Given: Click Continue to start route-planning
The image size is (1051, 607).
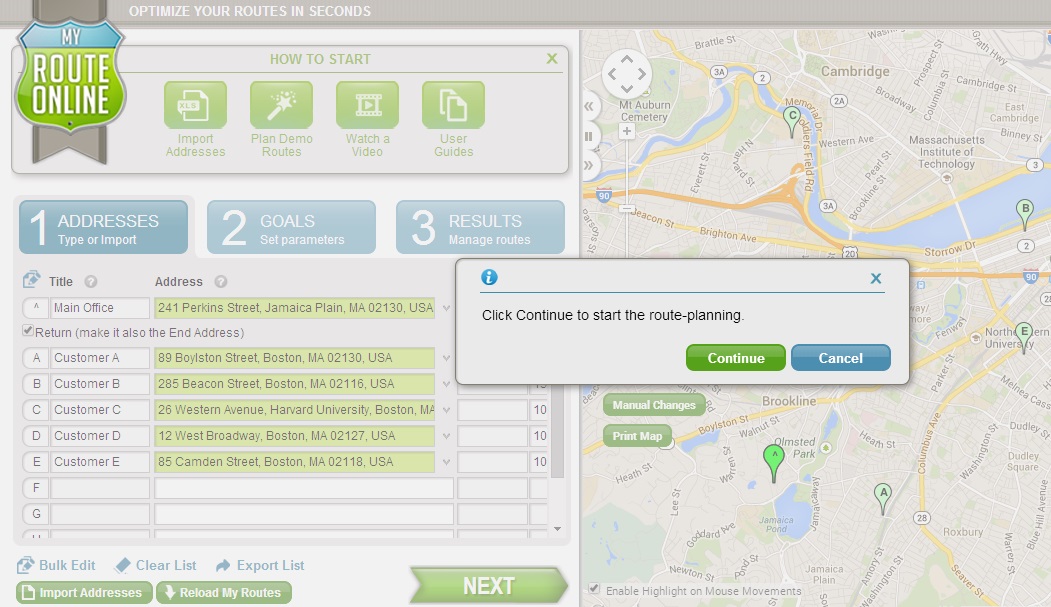Looking at the screenshot, I should click(x=735, y=358).
